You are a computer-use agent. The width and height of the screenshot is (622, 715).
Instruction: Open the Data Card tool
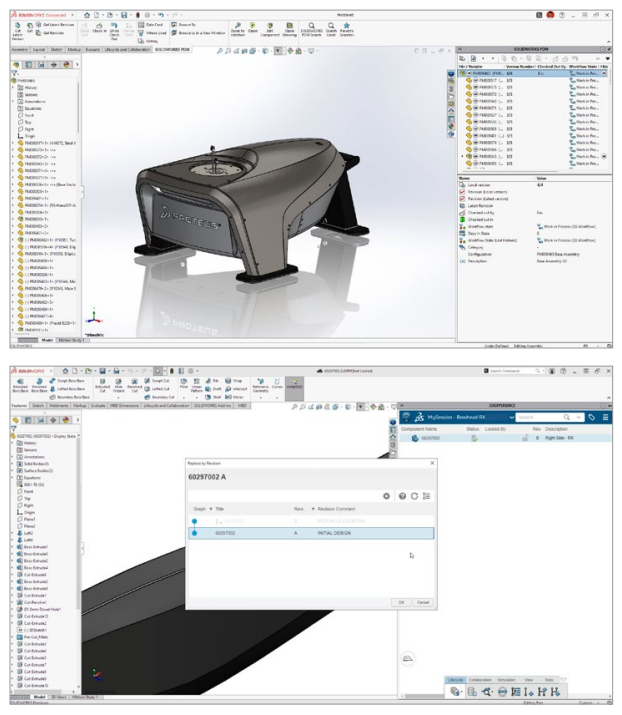pyautogui.click(x=141, y=23)
